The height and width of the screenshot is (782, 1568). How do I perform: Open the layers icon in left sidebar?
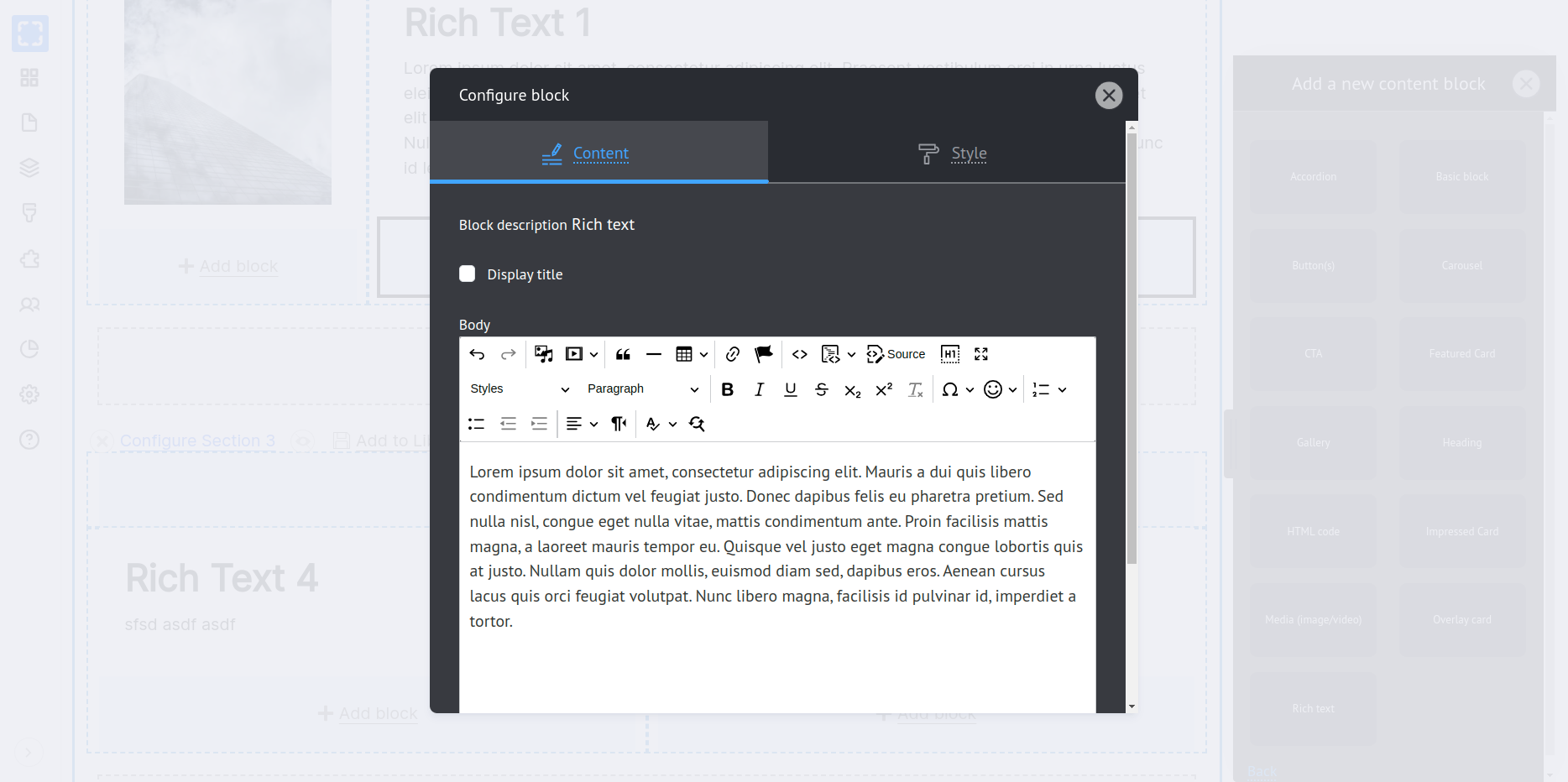tap(29, 168)
